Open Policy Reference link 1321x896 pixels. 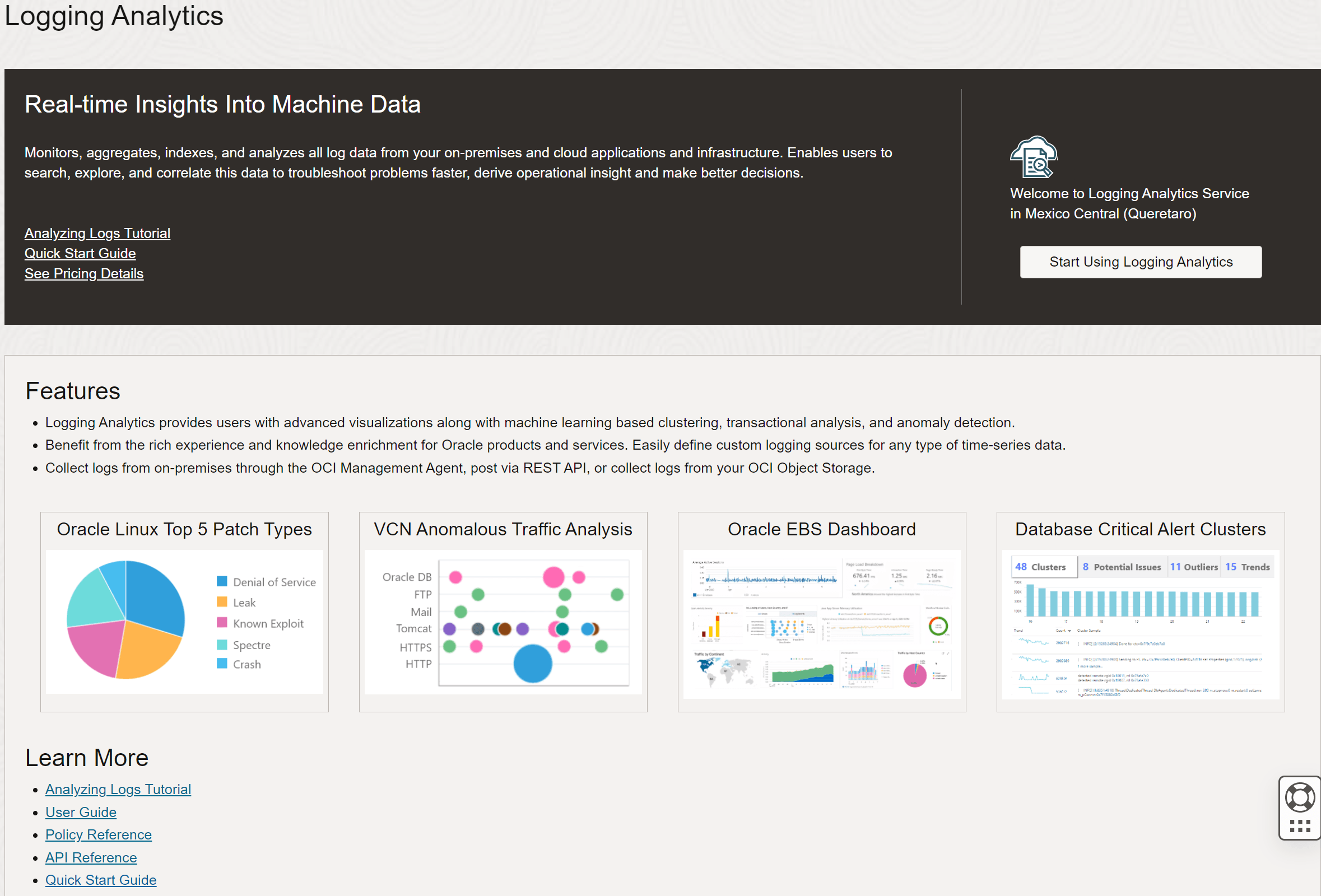[99, 834]
